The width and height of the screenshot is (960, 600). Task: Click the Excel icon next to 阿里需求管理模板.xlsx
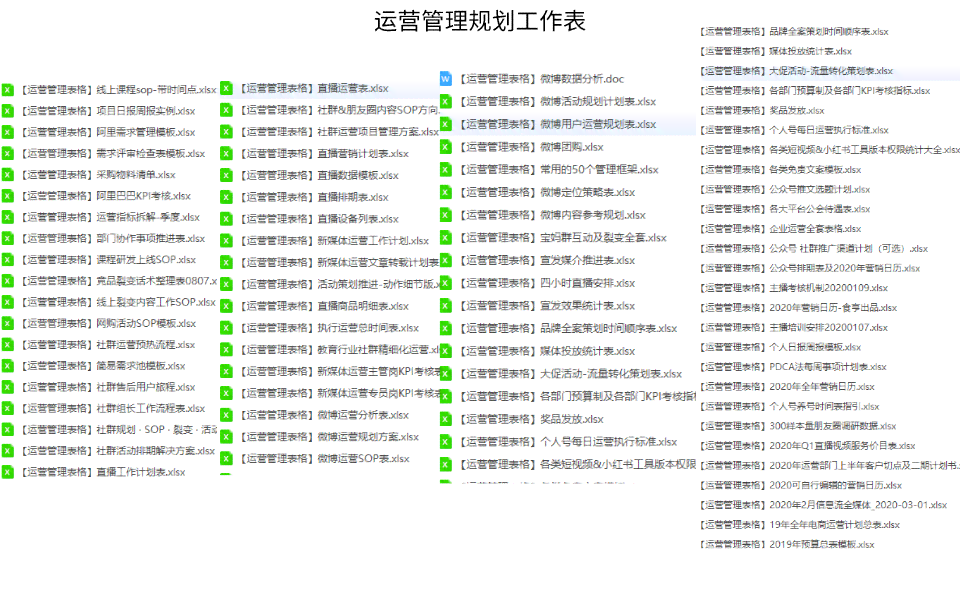(7, 132)
